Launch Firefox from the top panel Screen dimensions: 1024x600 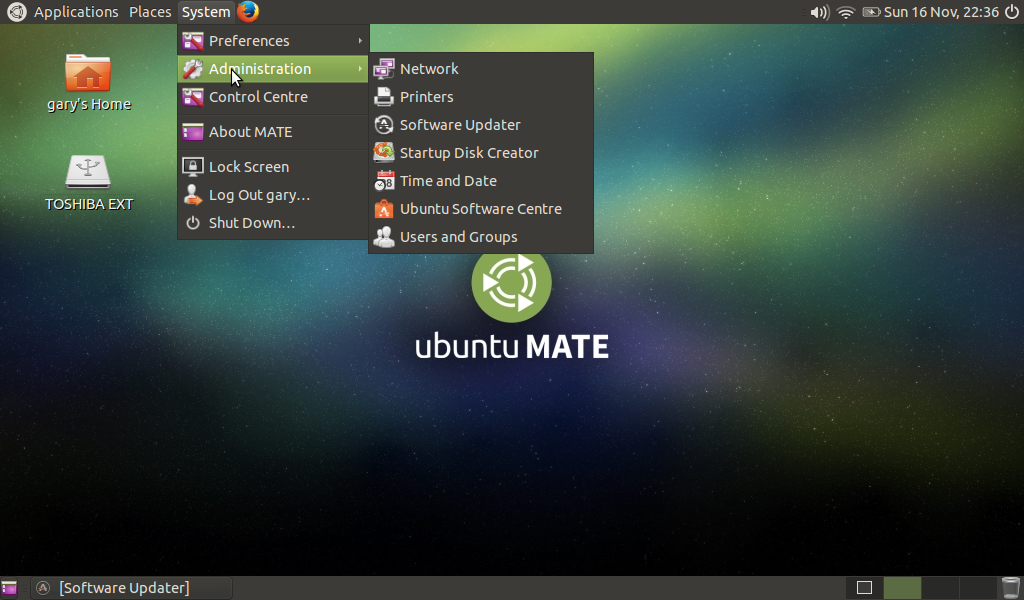[x=248, y=12]
